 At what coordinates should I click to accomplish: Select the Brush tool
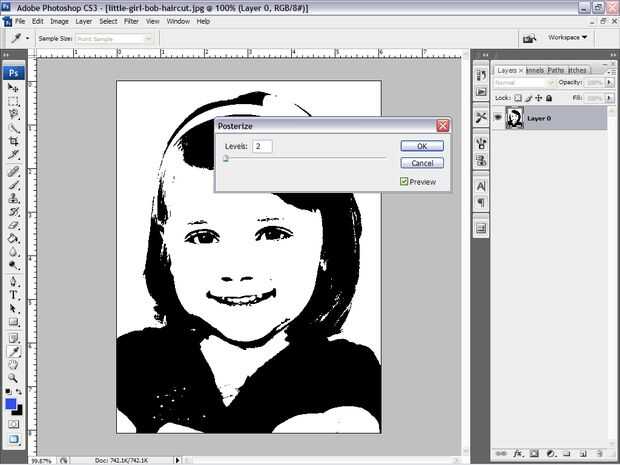(13, 185)
